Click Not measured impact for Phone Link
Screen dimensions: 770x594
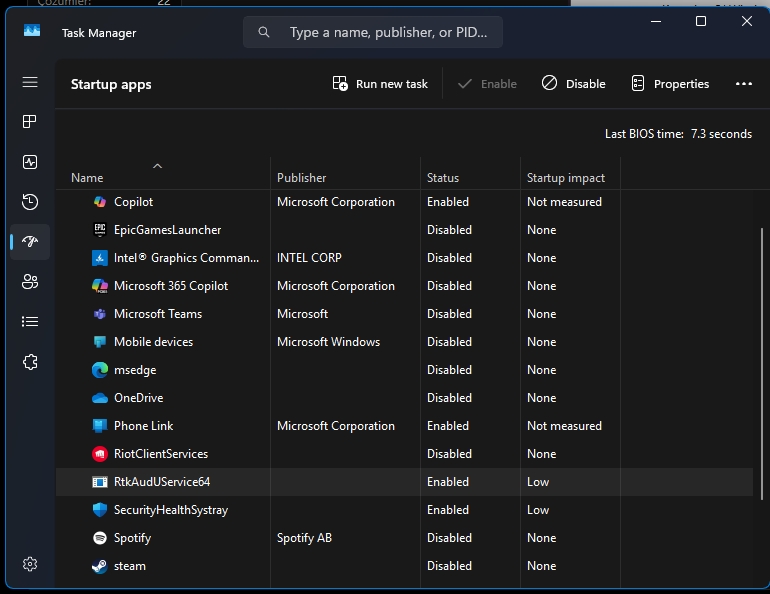pyautogui.click(x=564, y=426)
